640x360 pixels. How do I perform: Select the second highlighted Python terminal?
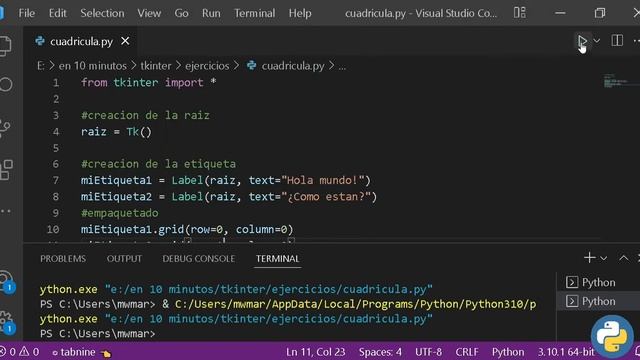598,301
